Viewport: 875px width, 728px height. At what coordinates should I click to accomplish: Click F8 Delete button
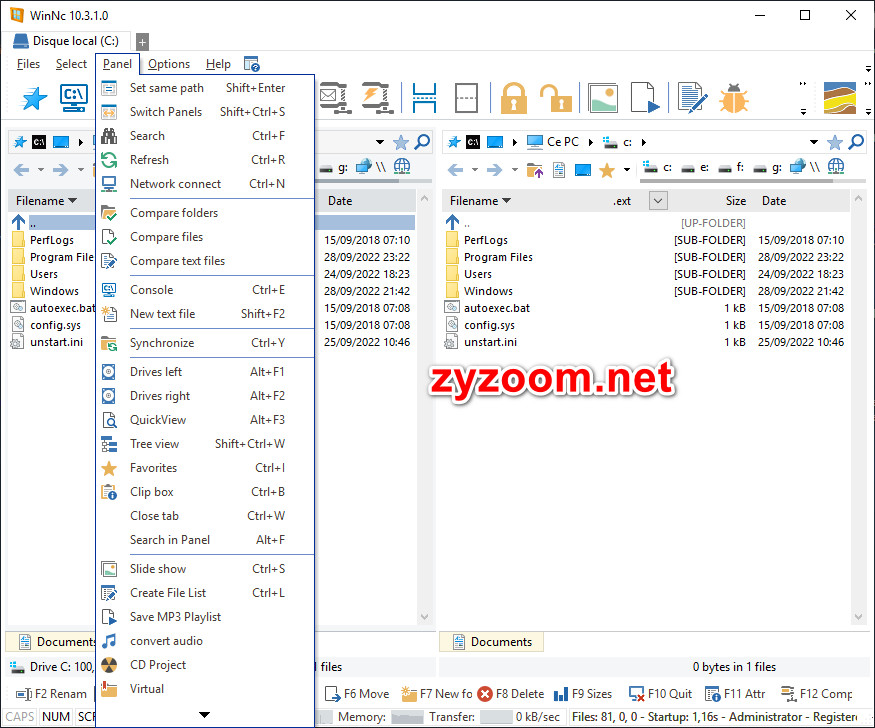511,693
